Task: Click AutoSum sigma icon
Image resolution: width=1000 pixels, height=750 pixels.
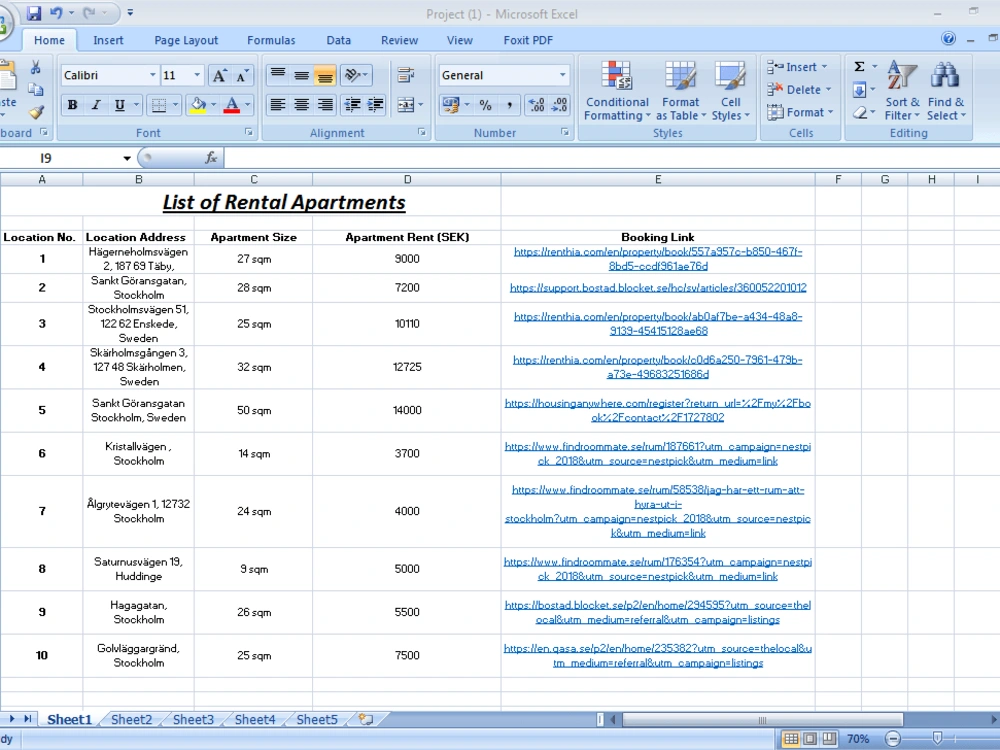Action: click(859, 66)
